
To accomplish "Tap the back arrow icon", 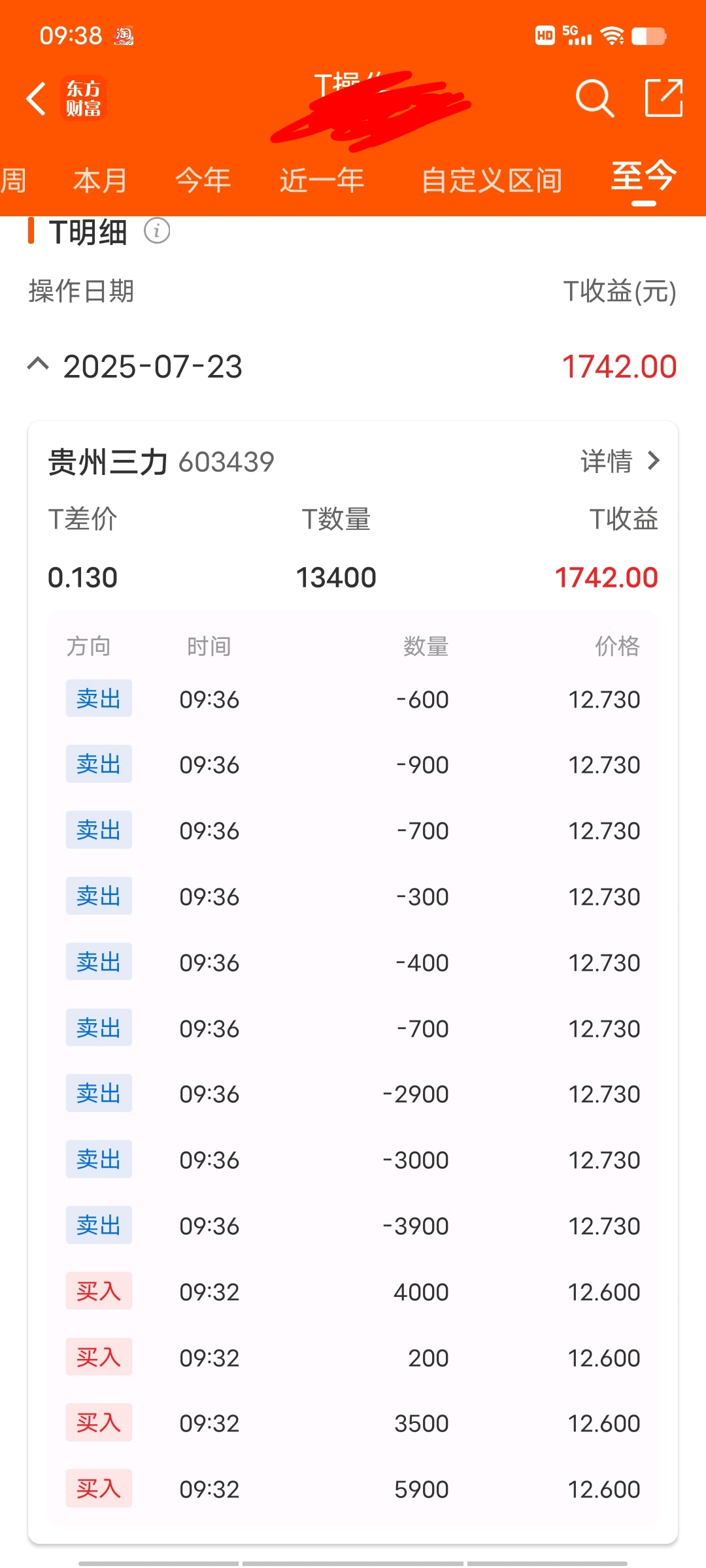I will point(37,99).
